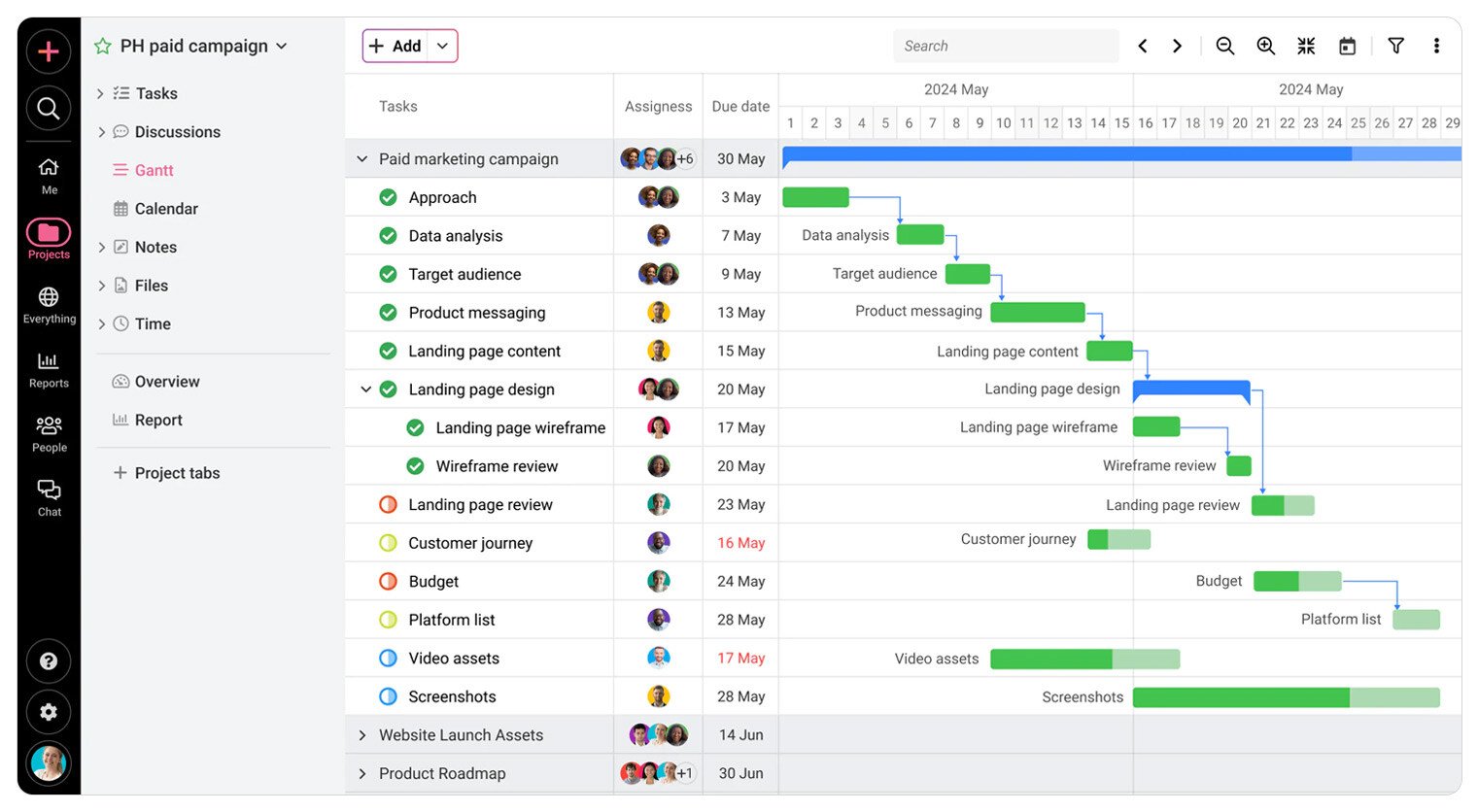Expand the Website Launch Assets group
The height and width of the screenshot is (812, 1478).
coord(362,735)
